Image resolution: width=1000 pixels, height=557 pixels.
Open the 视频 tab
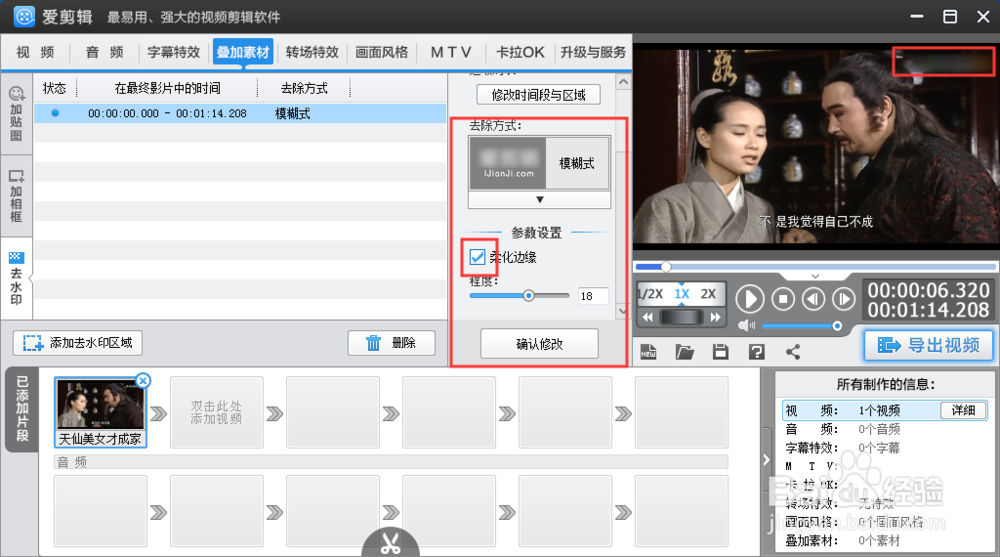coord(35,52)
